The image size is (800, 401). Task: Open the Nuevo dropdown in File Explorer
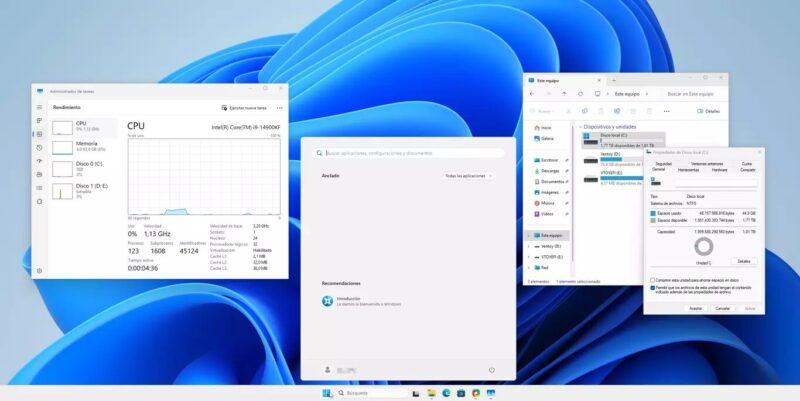click(543, 111)
